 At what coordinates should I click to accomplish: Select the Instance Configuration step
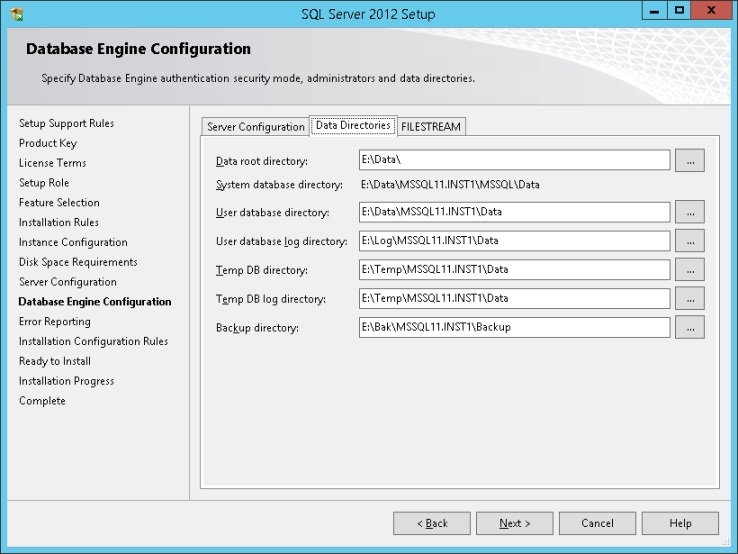[73, 242]
